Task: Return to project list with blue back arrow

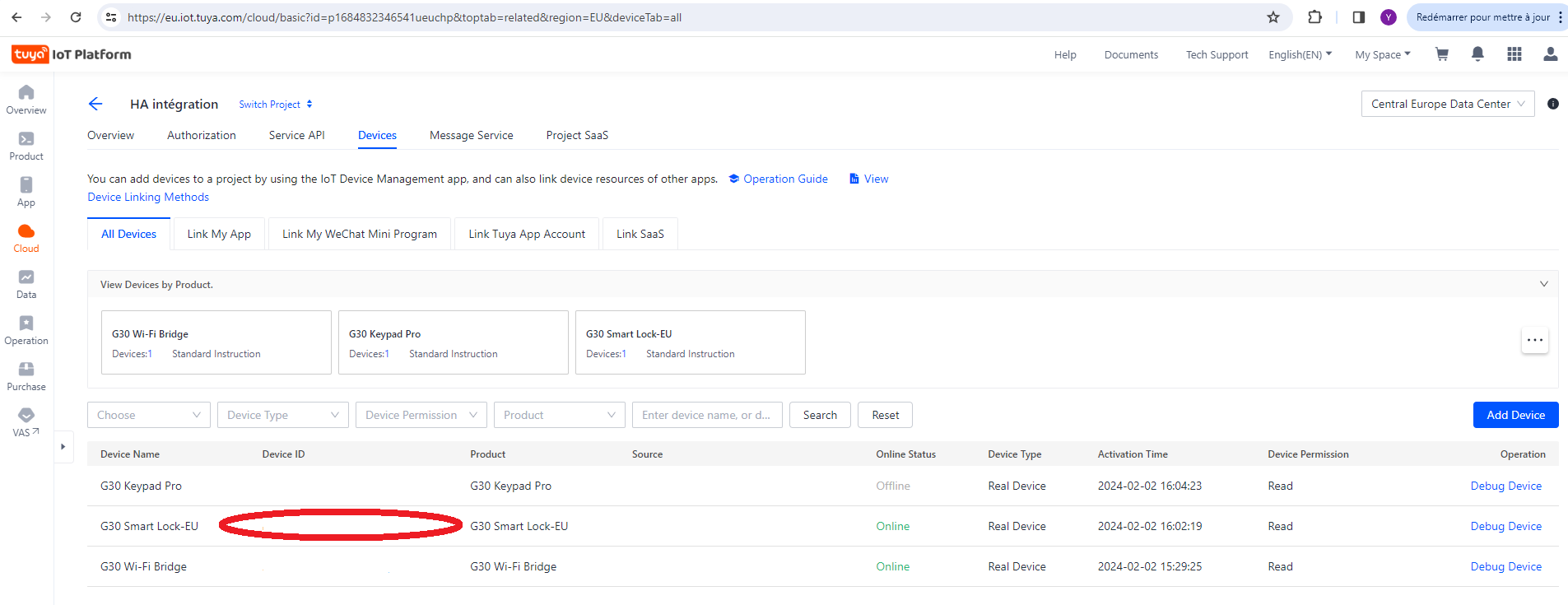Action: pos(95,104)
